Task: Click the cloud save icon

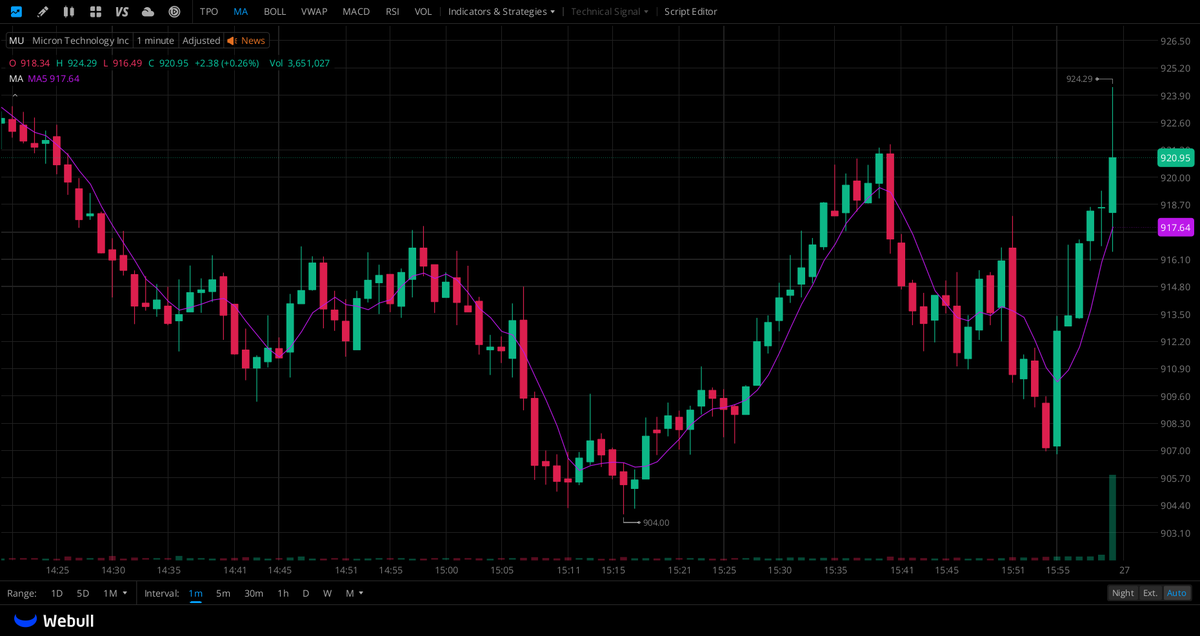Action: [148, 11]
